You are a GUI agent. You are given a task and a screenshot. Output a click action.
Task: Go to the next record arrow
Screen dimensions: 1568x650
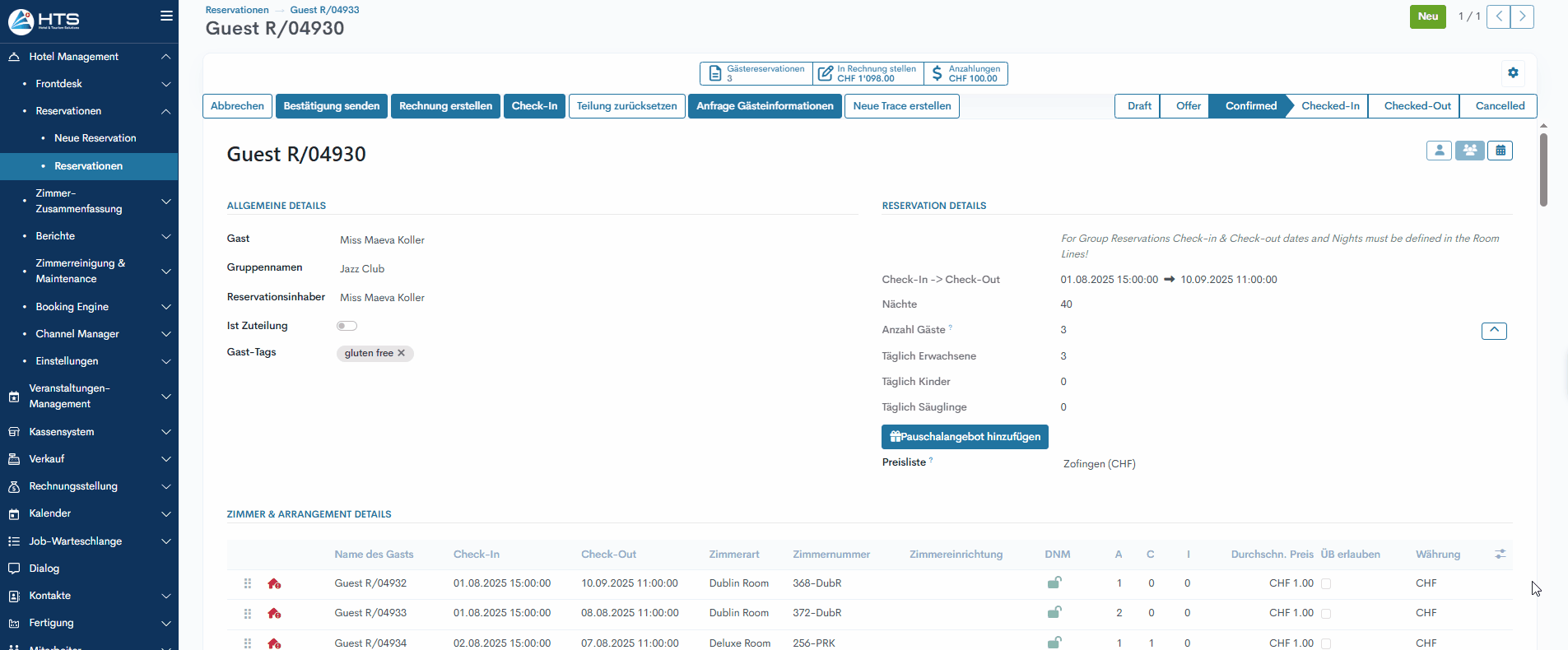coord(1523,16)
